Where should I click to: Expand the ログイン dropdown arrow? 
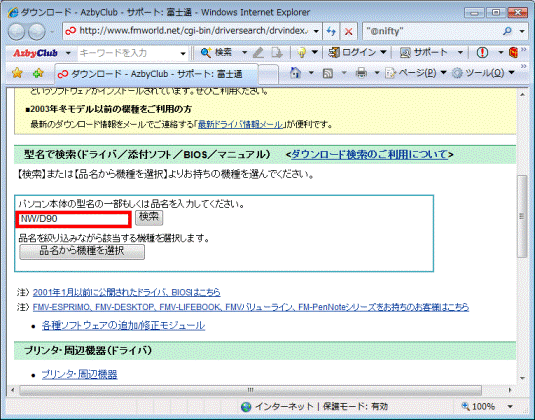(x=384, y=53)
